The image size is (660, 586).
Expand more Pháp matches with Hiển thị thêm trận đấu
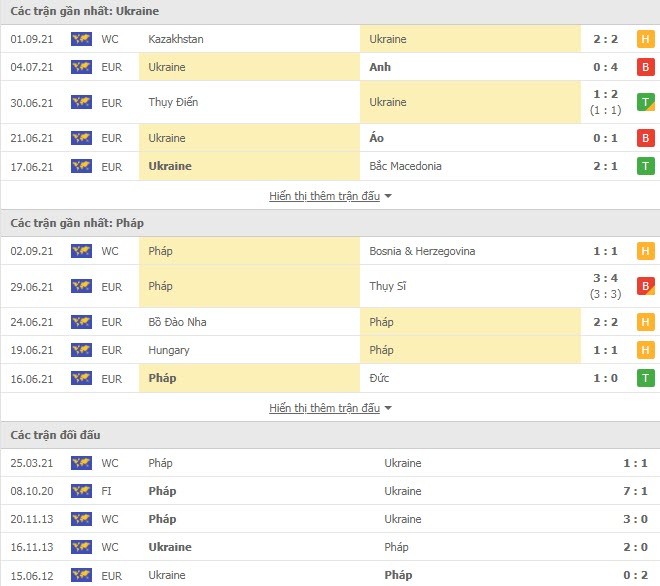[x=325, y=408]
